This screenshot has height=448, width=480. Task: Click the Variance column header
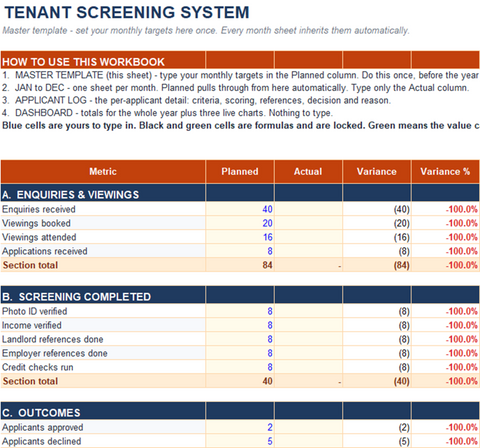(377, 171)
